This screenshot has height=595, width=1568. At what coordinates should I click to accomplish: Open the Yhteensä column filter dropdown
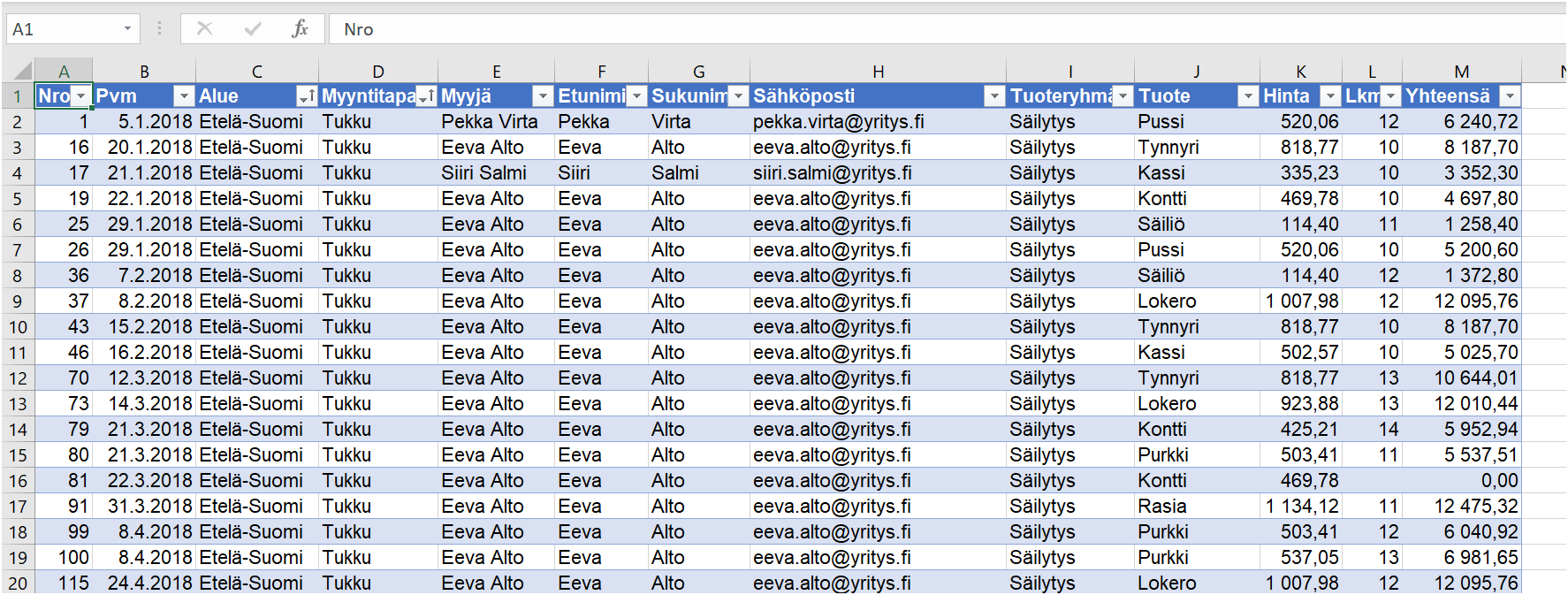(1510, 96)
